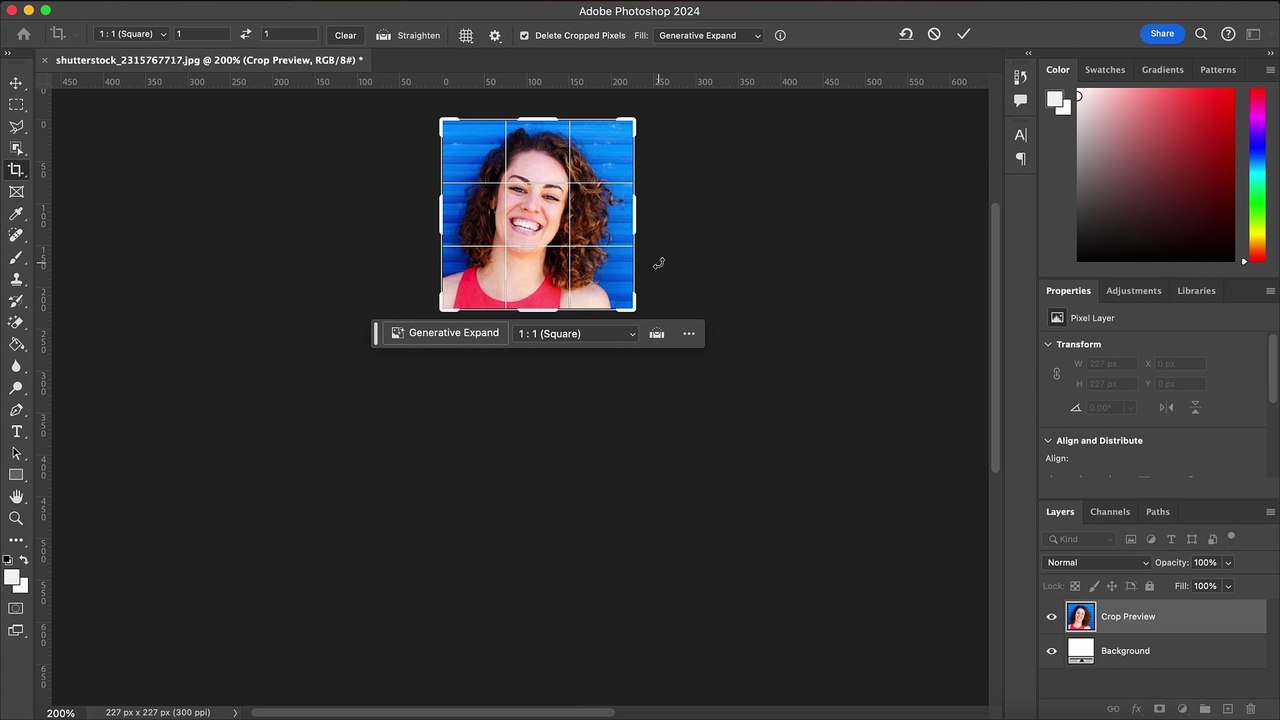This screenshot has width=1280, height=720.
Task: Switch to the Swatches tab
Action: [x=1105, y=70]
